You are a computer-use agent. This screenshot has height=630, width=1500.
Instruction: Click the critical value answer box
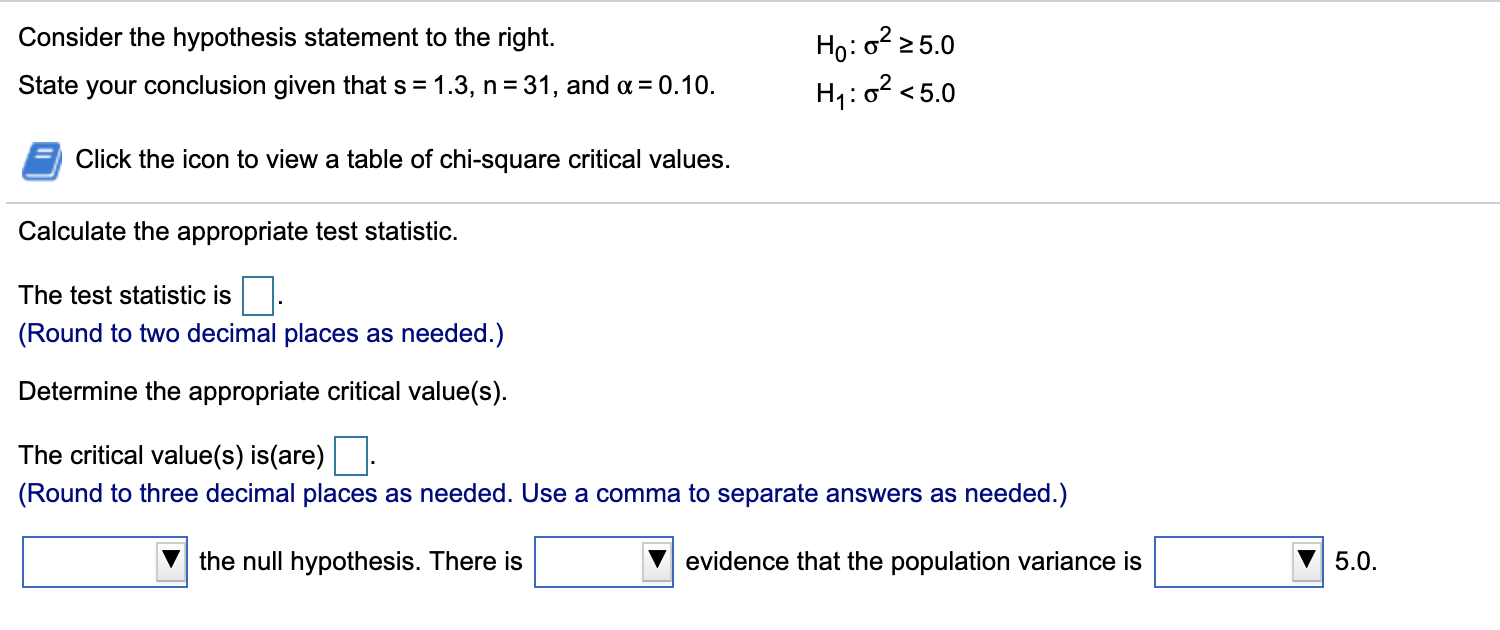click(351, 455)
